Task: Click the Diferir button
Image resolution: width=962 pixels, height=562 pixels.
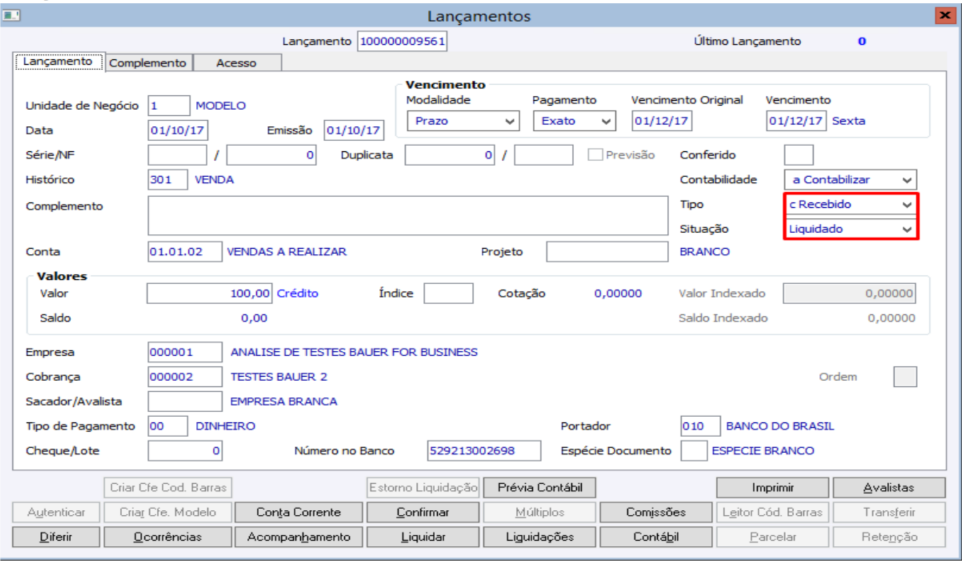Action: 56,537
